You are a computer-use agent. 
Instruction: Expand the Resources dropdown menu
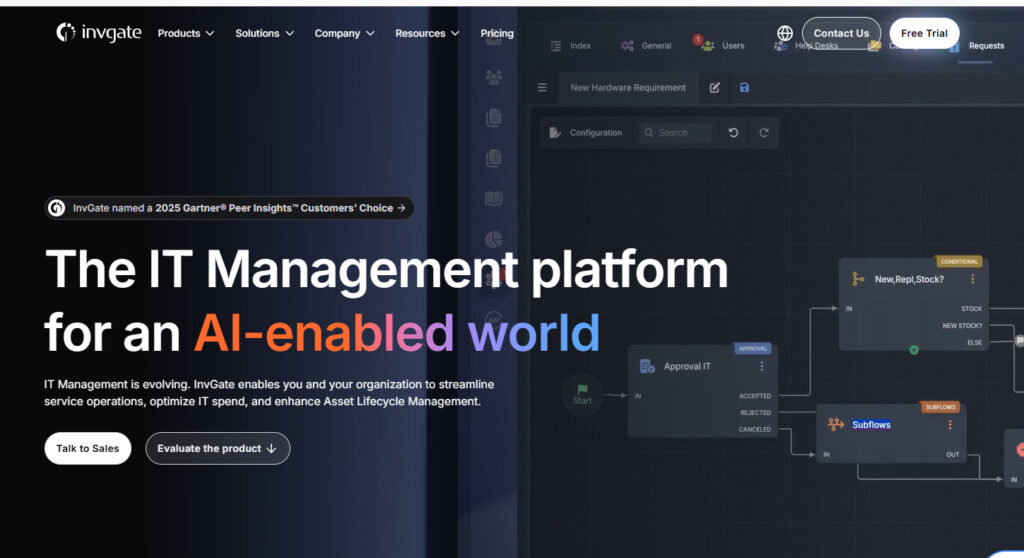pyautogui.click(x=427, y=33)
